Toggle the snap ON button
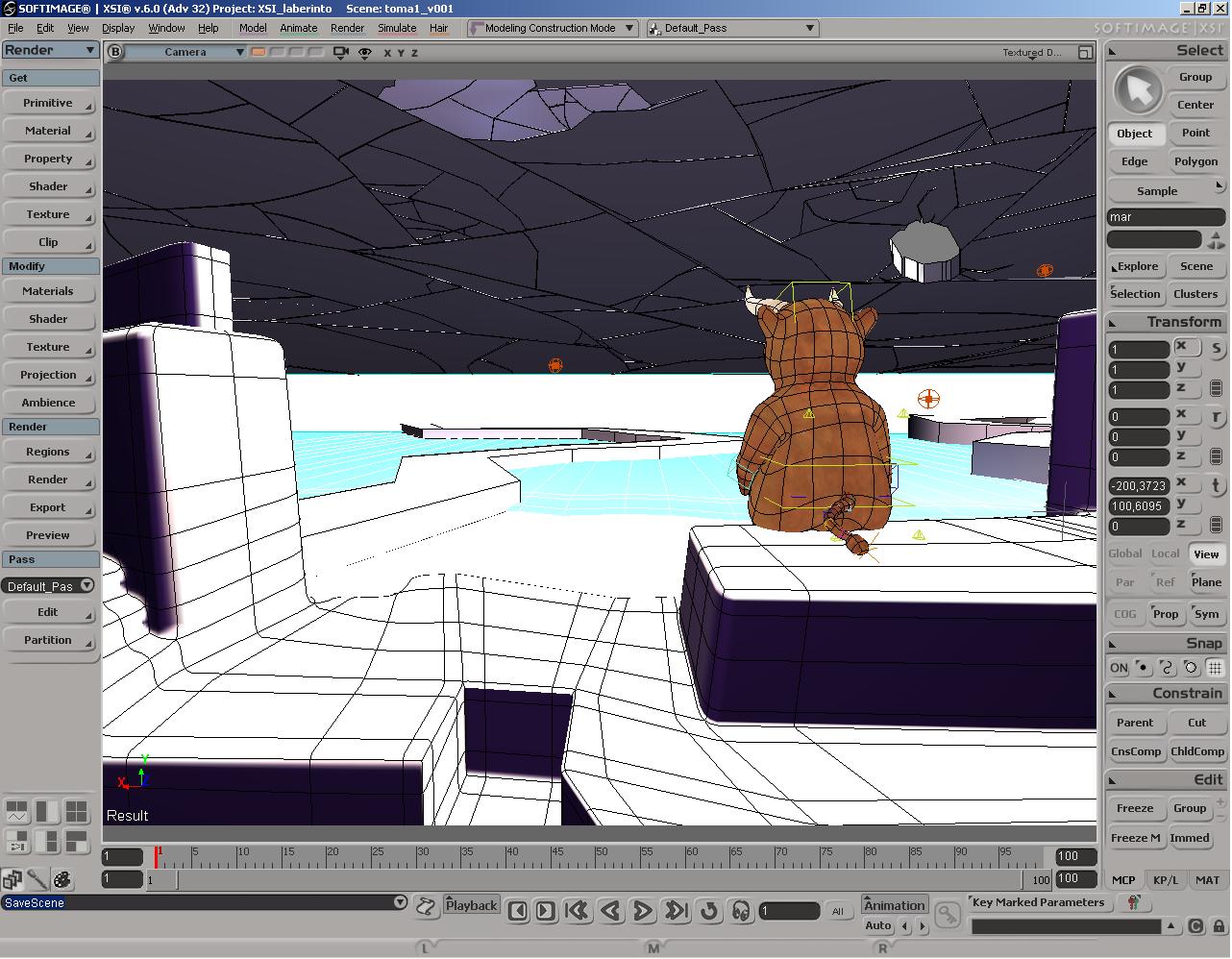1232x959 pixels. [1119, 667]
